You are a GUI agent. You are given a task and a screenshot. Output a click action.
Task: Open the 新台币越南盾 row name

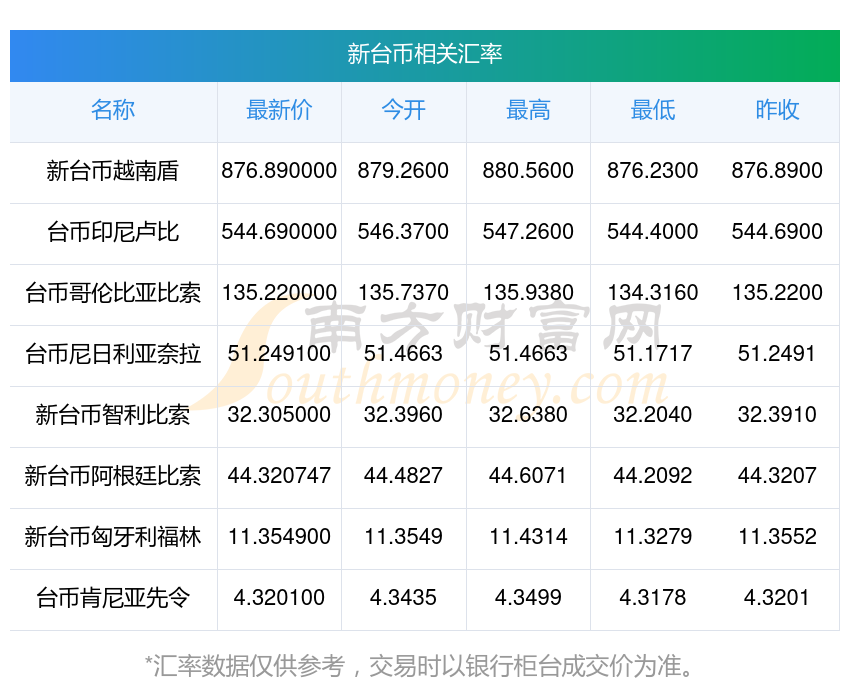click(113, 171)
